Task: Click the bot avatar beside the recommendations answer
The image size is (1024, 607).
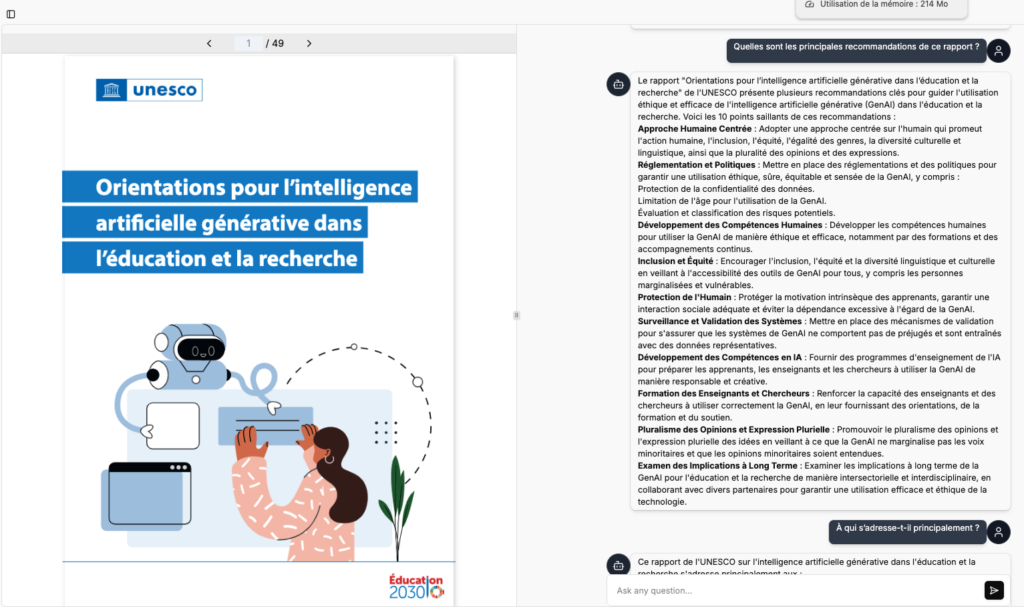Action: coord(618,84)
